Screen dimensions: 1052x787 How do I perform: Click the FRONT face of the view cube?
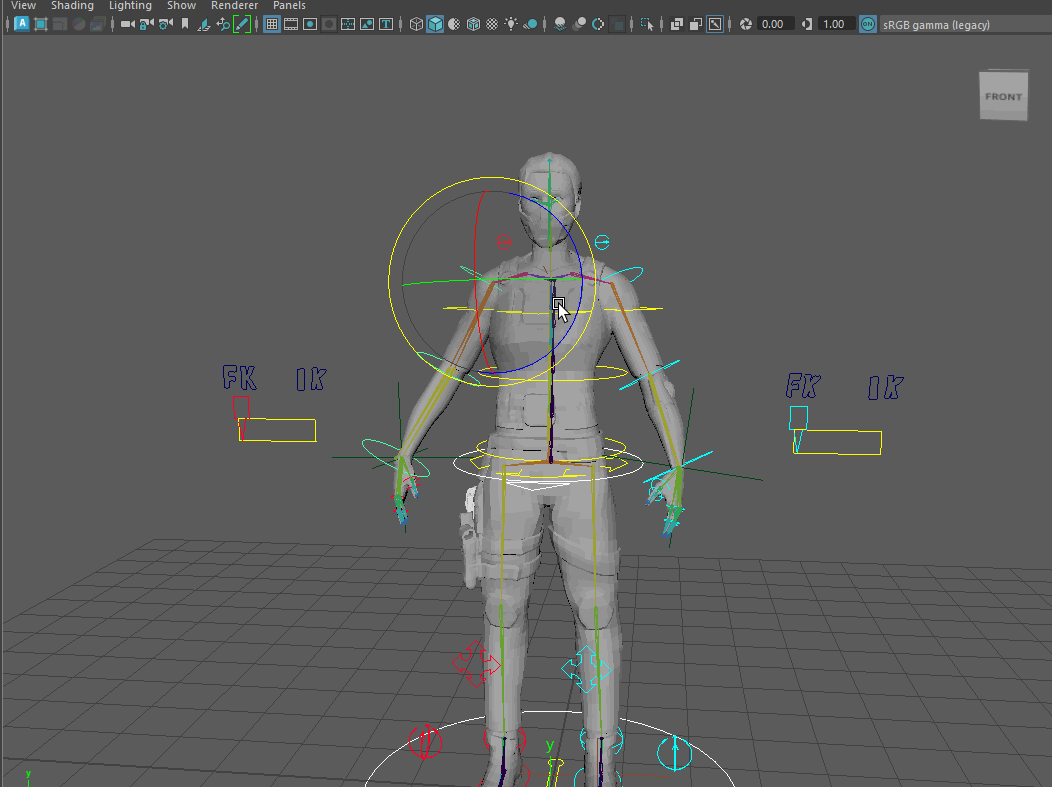click(x=1003, y=97)
